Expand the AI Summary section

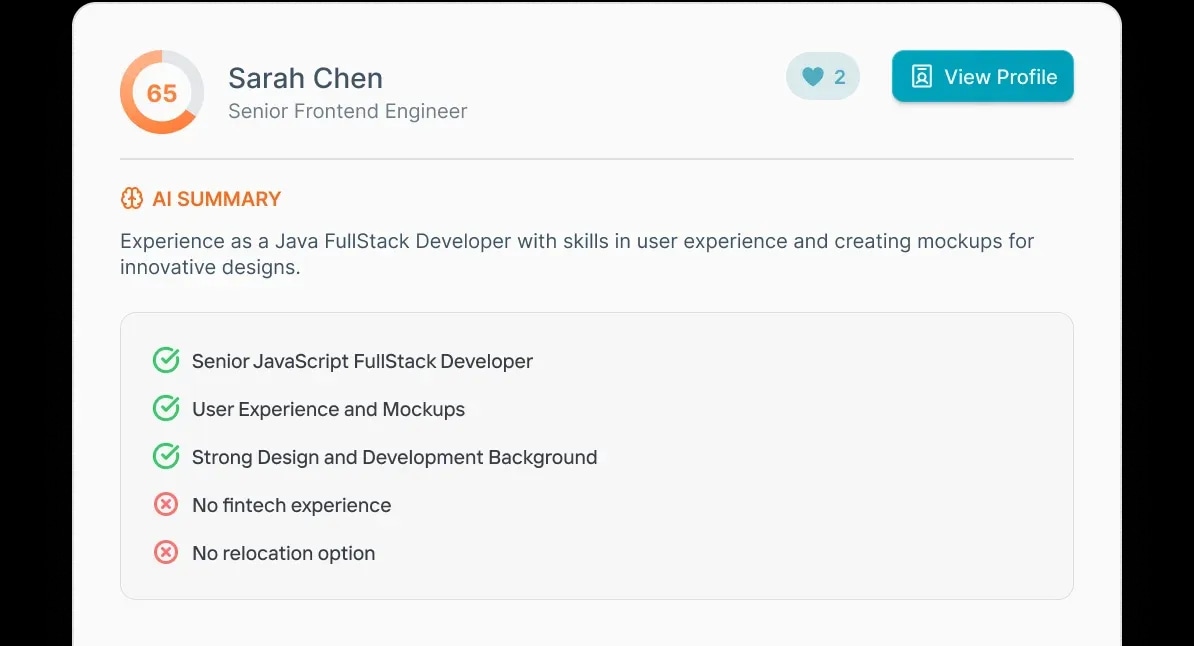pos(200,198)
